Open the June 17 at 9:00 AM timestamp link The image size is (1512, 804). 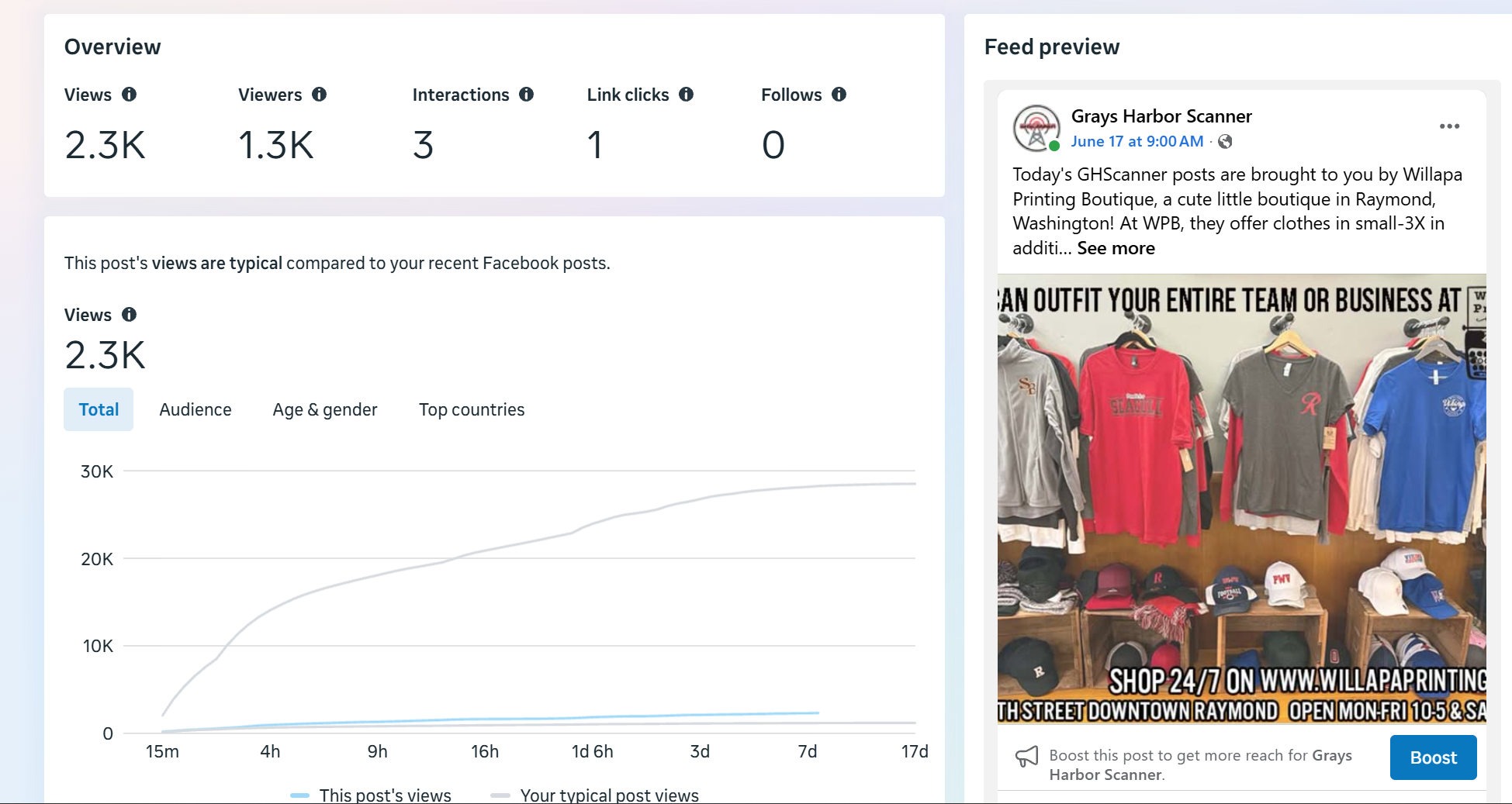tap(1137, 141)
